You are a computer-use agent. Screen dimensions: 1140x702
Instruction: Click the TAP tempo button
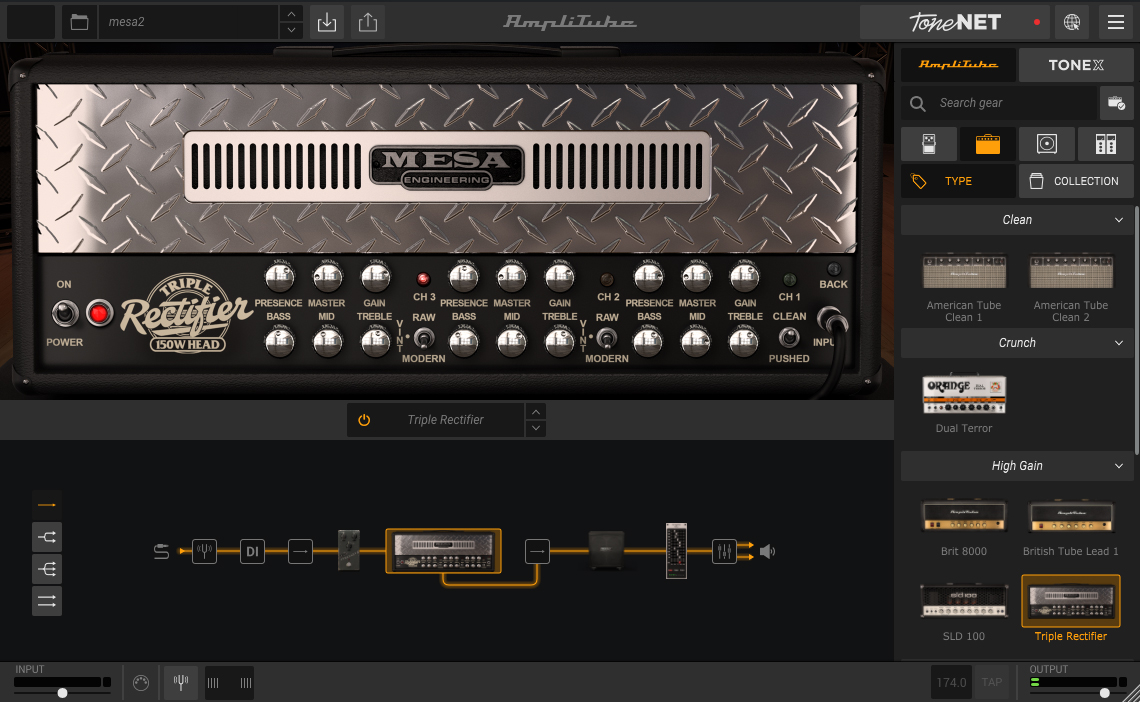tap(991, 683)
